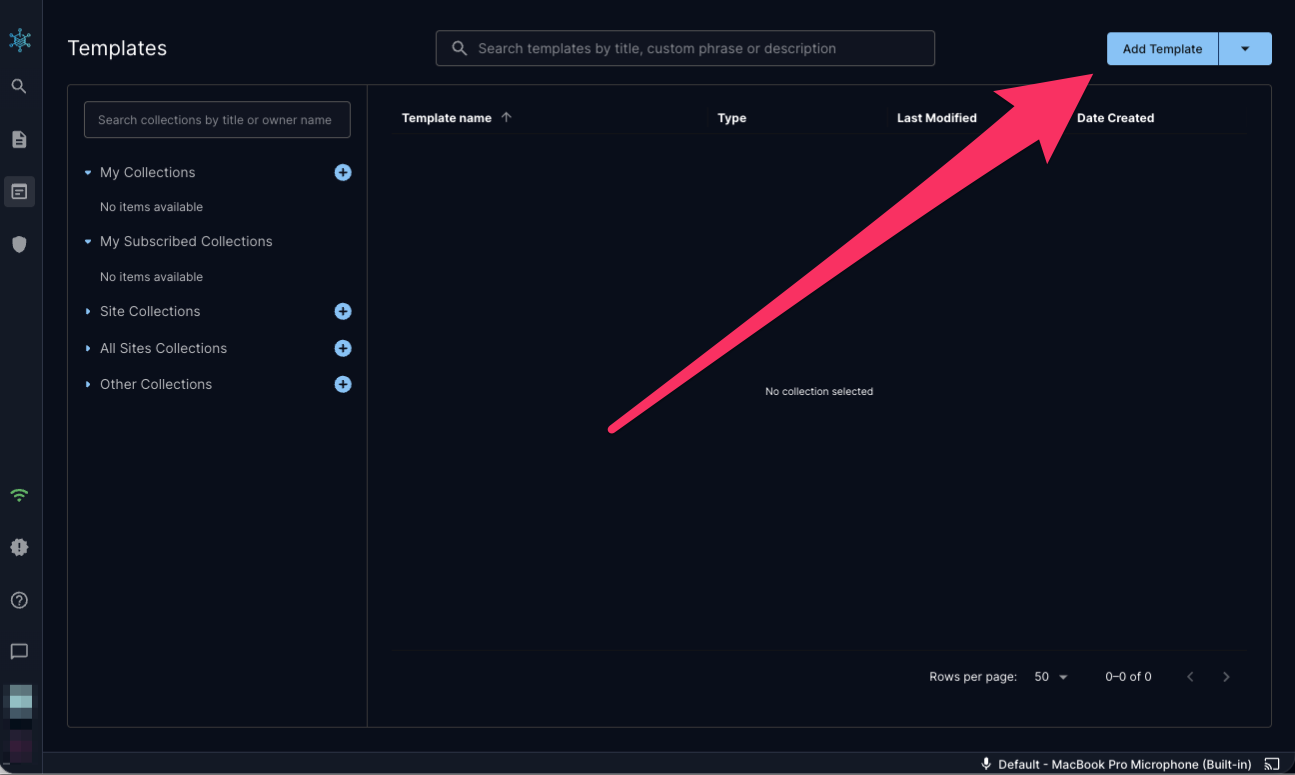Viewport: 1295px width, 775px height.
Task: Sort by Template name column header
Action: pyautogui.click(x=447, y=118)
